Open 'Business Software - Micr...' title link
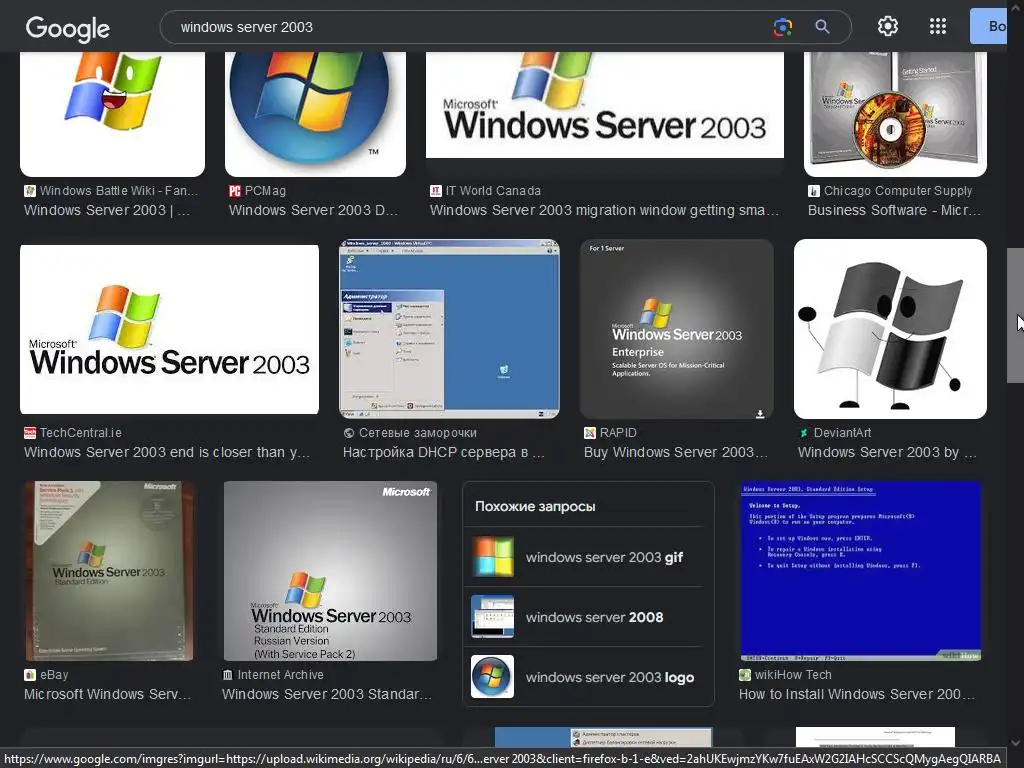The image size is (1024, 768). click(x=894, y=210)
